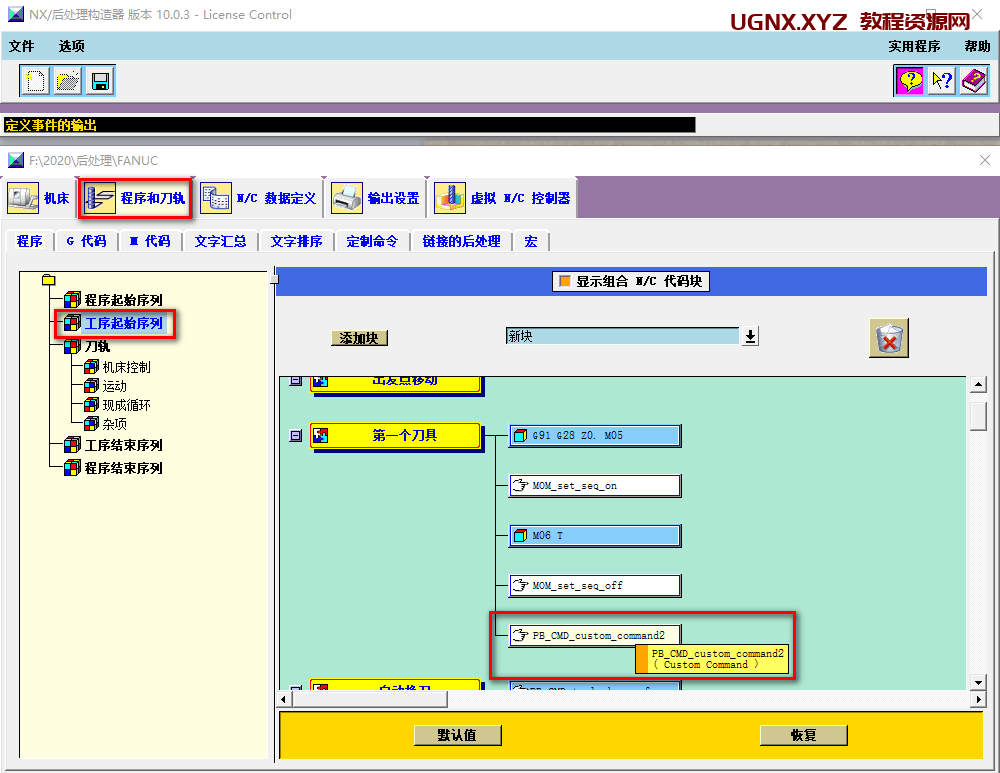Open the help book icon
The height and width of the screenshot is (773, 1000).
tap(973, 80)
